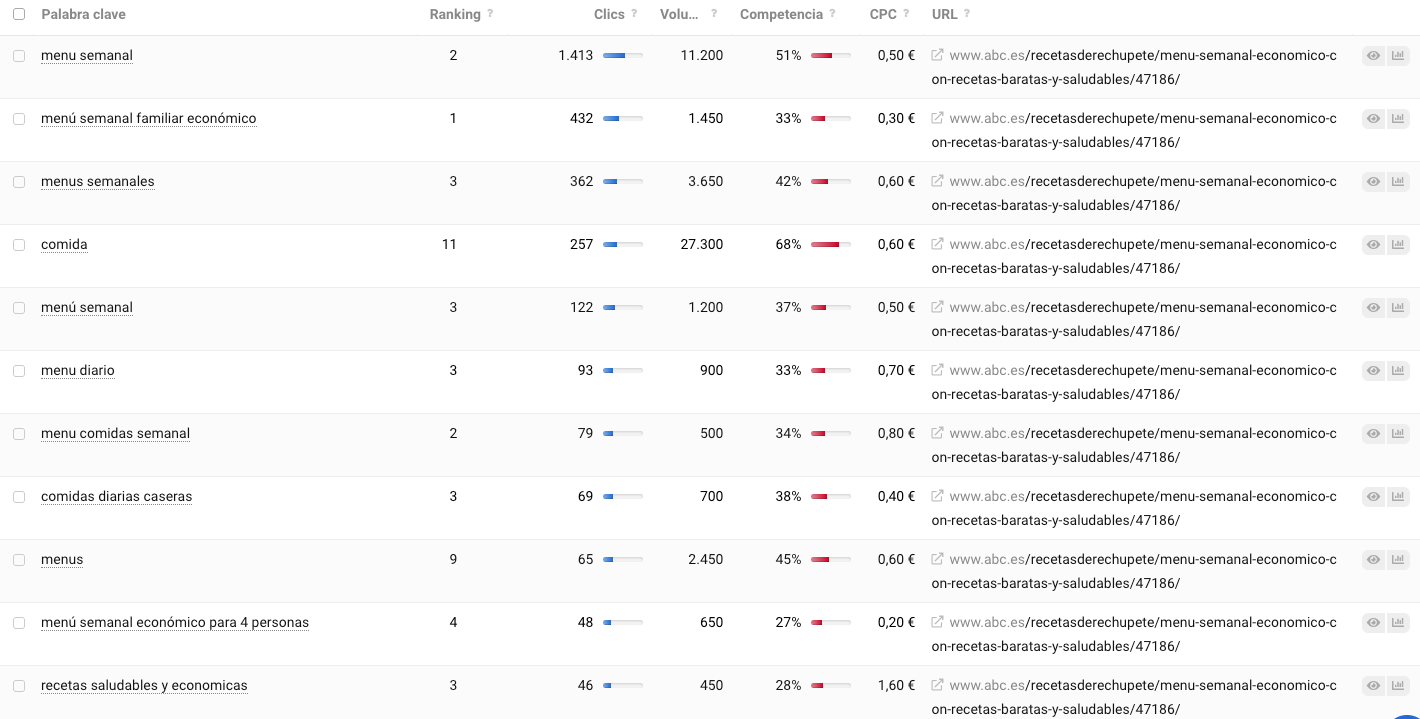This screenshot has height=719, width=1420.
Task: Select checkbox next to 'comida' keyword
Action: 19,245
